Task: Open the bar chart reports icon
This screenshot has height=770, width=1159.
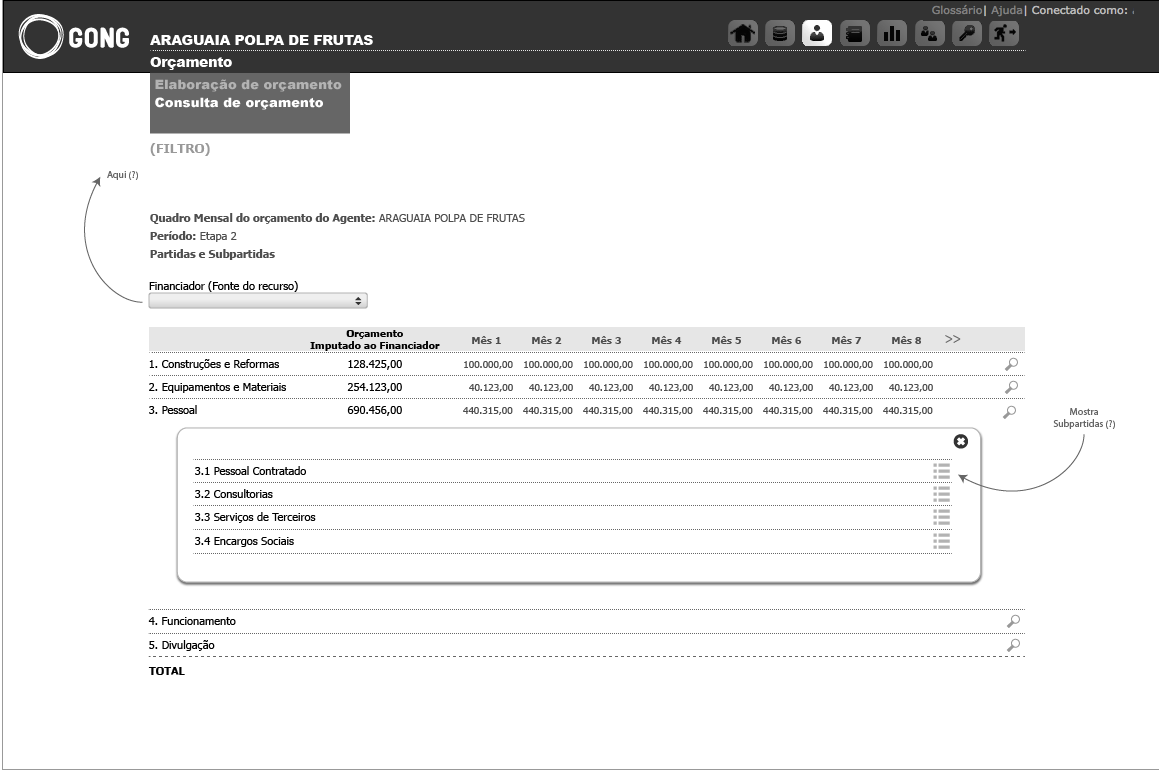Action: 892,33
